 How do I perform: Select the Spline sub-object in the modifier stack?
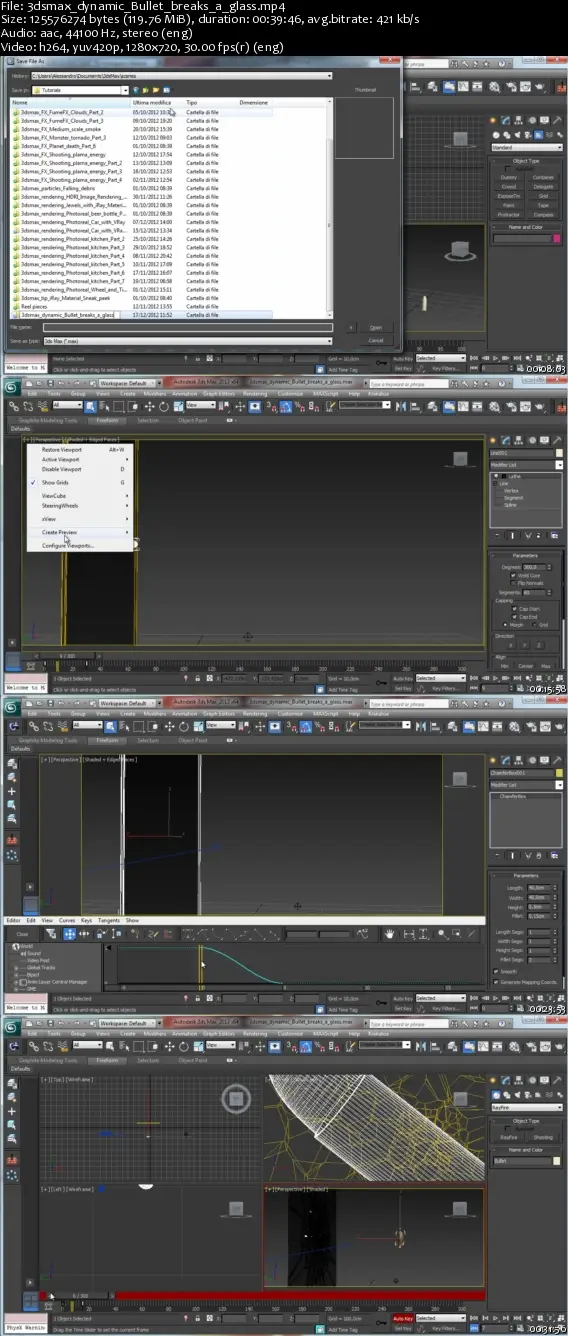[x=510, y=505]
